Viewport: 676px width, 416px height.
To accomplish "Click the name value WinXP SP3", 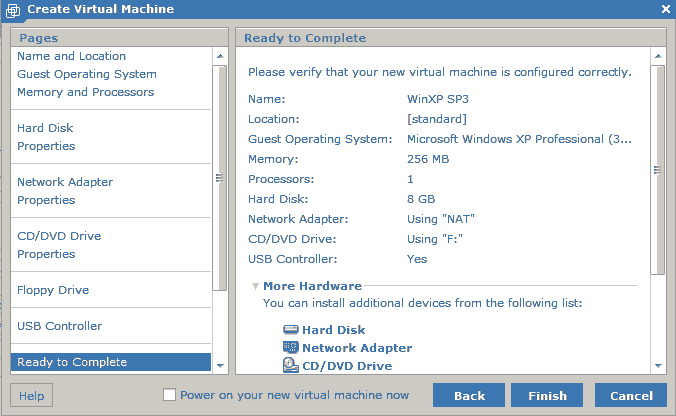I will [438, 99].
